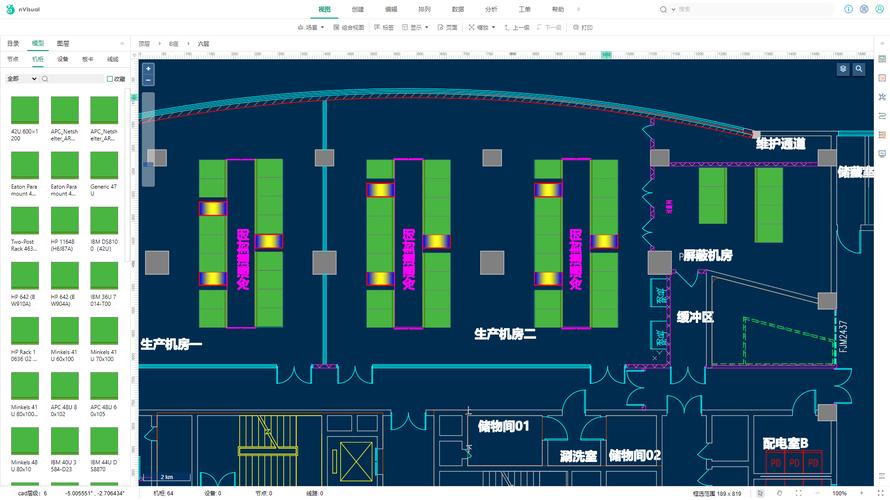Click the top global search field
Screen dimensions: 890x500
tap(755, 10)
